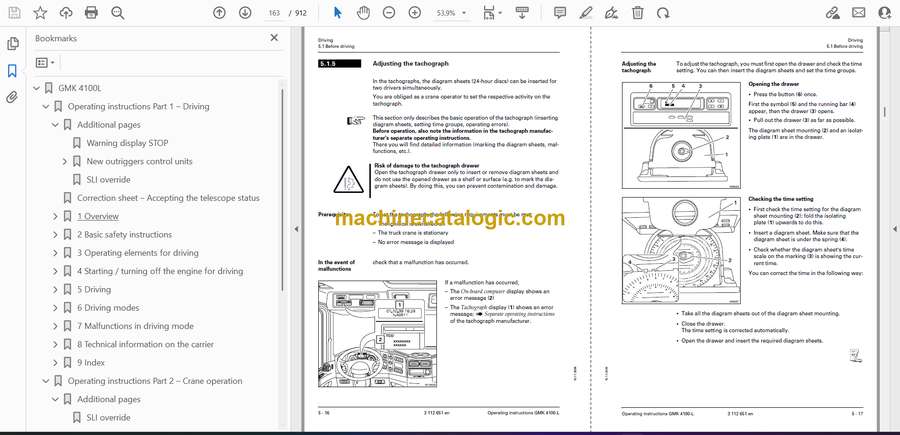Edit the page number field
This screenshot has height=435, width=900.
pyautogui.click(x=274, y=13)
